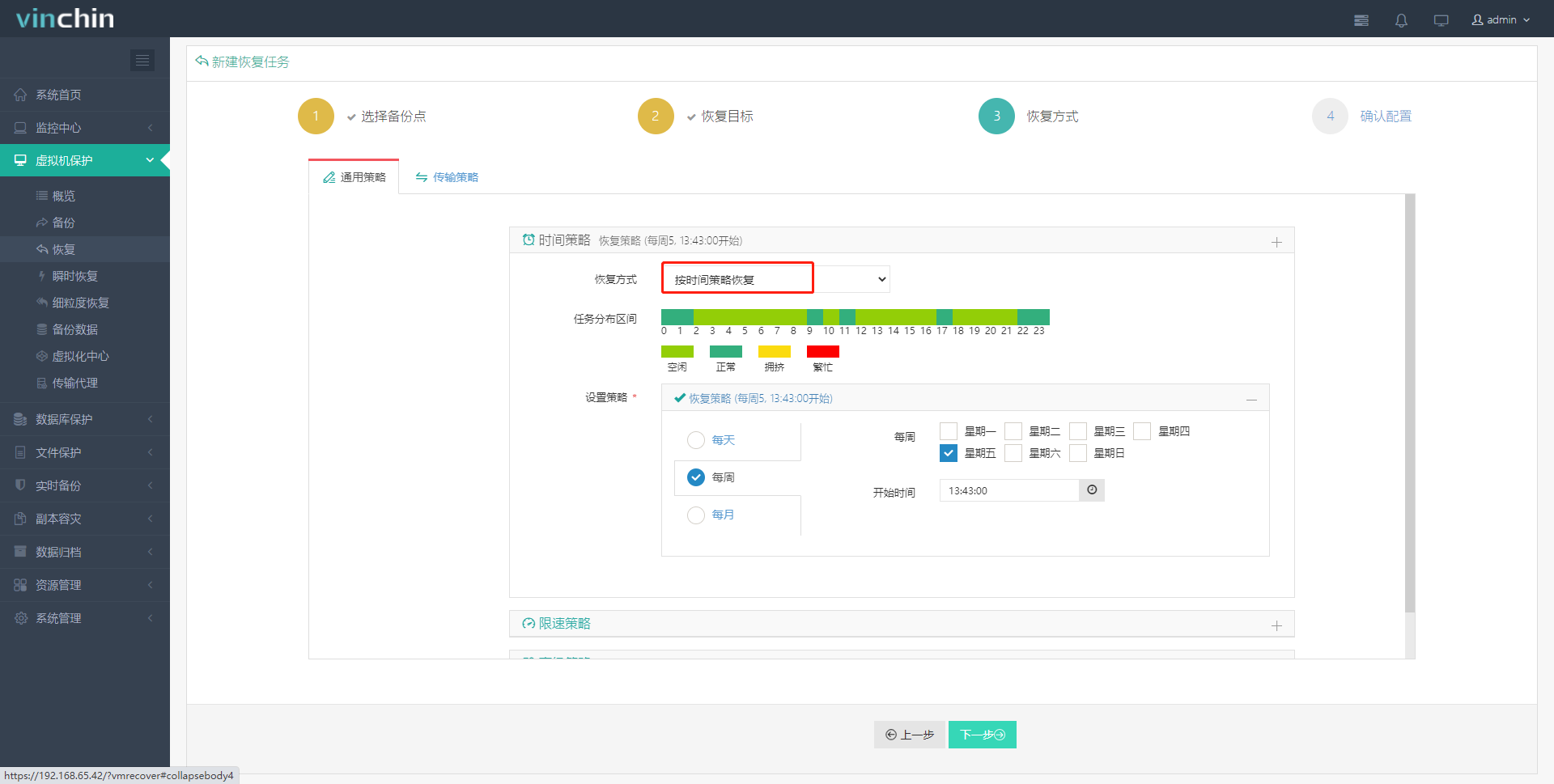1554x784 pixels.
Task: Click the 繁忙 red legend swatch
Action: coord(823,351)
